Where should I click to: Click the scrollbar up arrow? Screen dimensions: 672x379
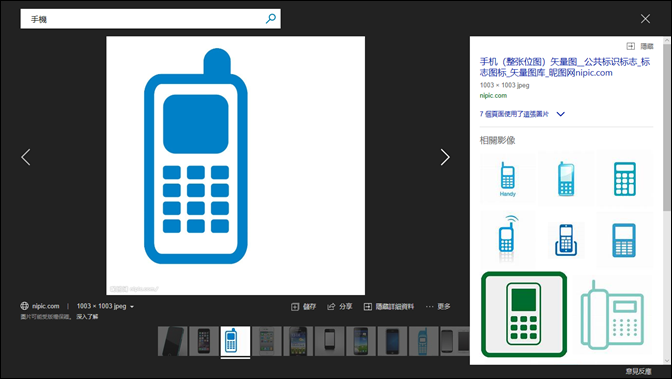pos(667,40)
